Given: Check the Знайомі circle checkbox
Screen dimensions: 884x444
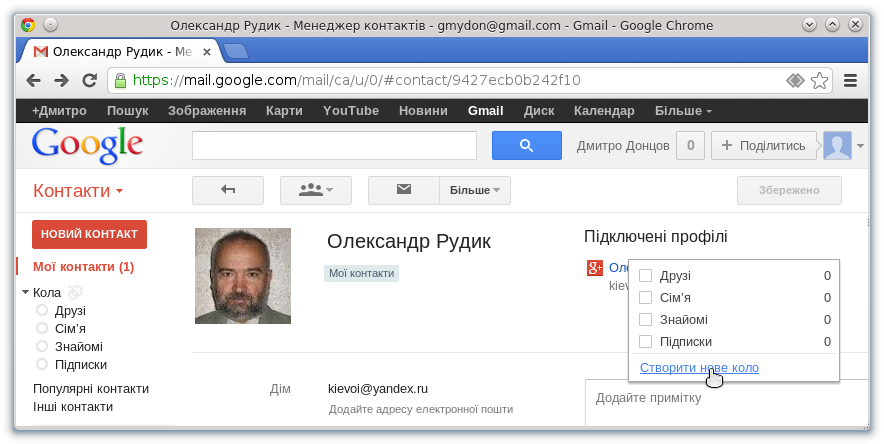Looking at the screenshot, I should pyautogui.click(x=645, y=319).
